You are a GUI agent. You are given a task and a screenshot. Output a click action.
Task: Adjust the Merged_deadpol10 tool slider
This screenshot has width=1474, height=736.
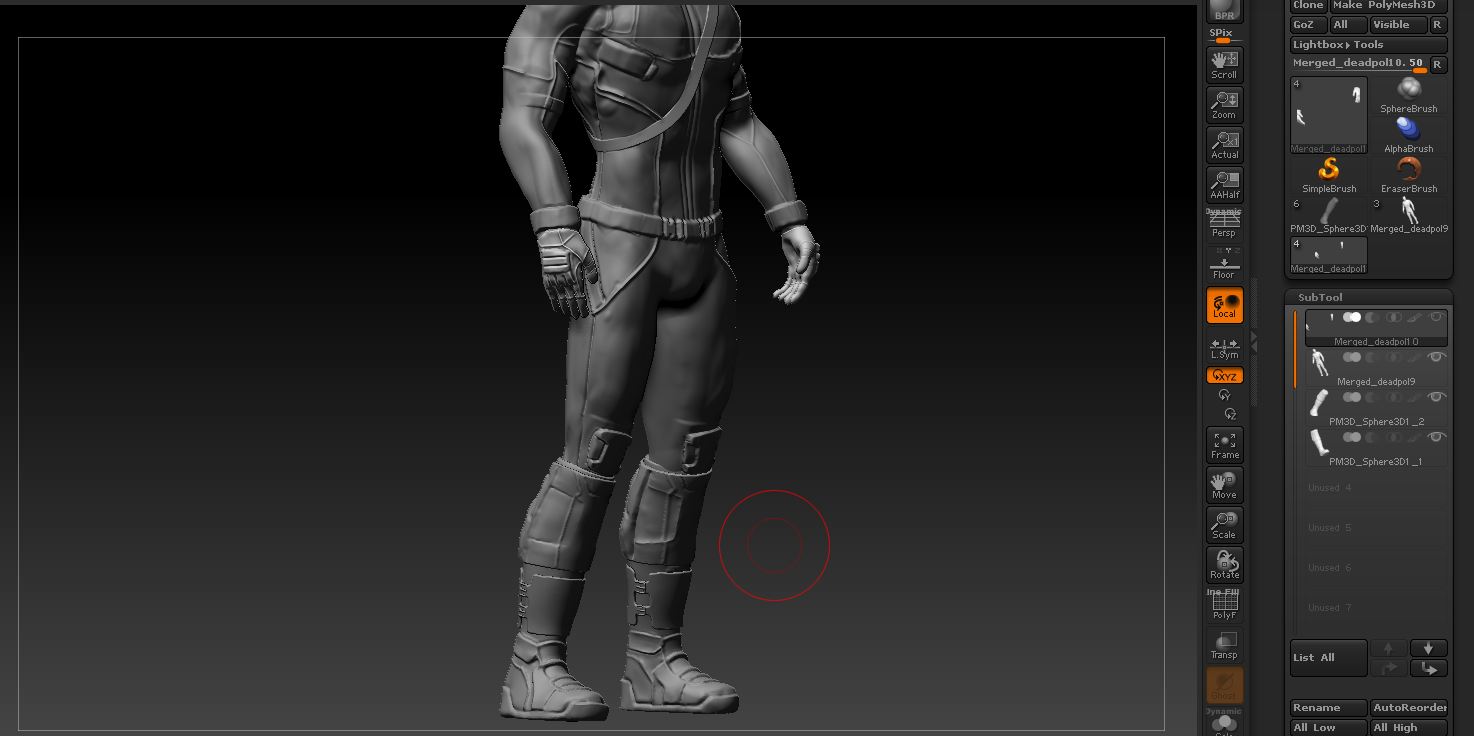[x=1358, y=64]
